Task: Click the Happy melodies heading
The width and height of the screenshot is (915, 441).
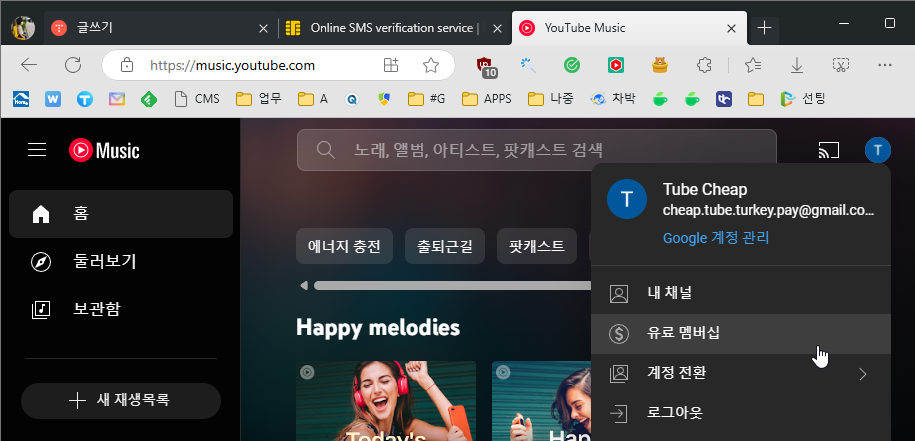Action: [x=378, y=327]
